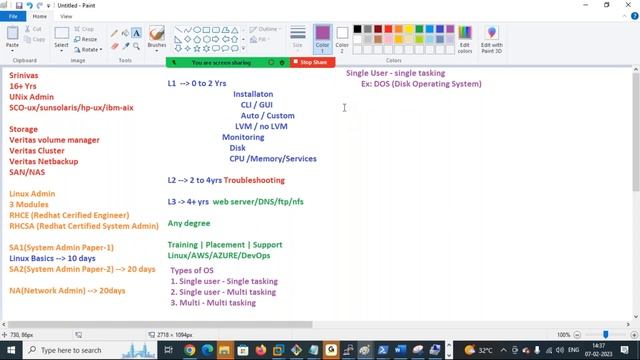
Task: Open Microsoft Word from taskbar
Action: pos(400,350)
